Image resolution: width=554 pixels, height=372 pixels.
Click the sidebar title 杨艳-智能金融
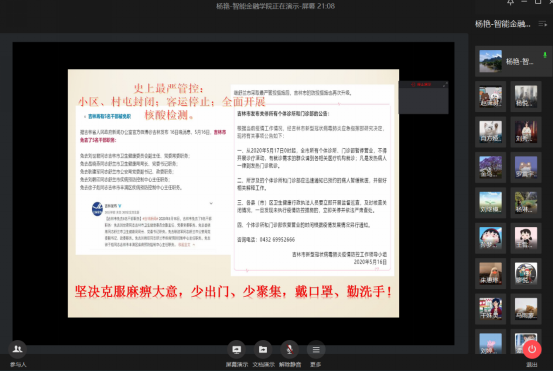pyautogui.click(x=502, y=24)
